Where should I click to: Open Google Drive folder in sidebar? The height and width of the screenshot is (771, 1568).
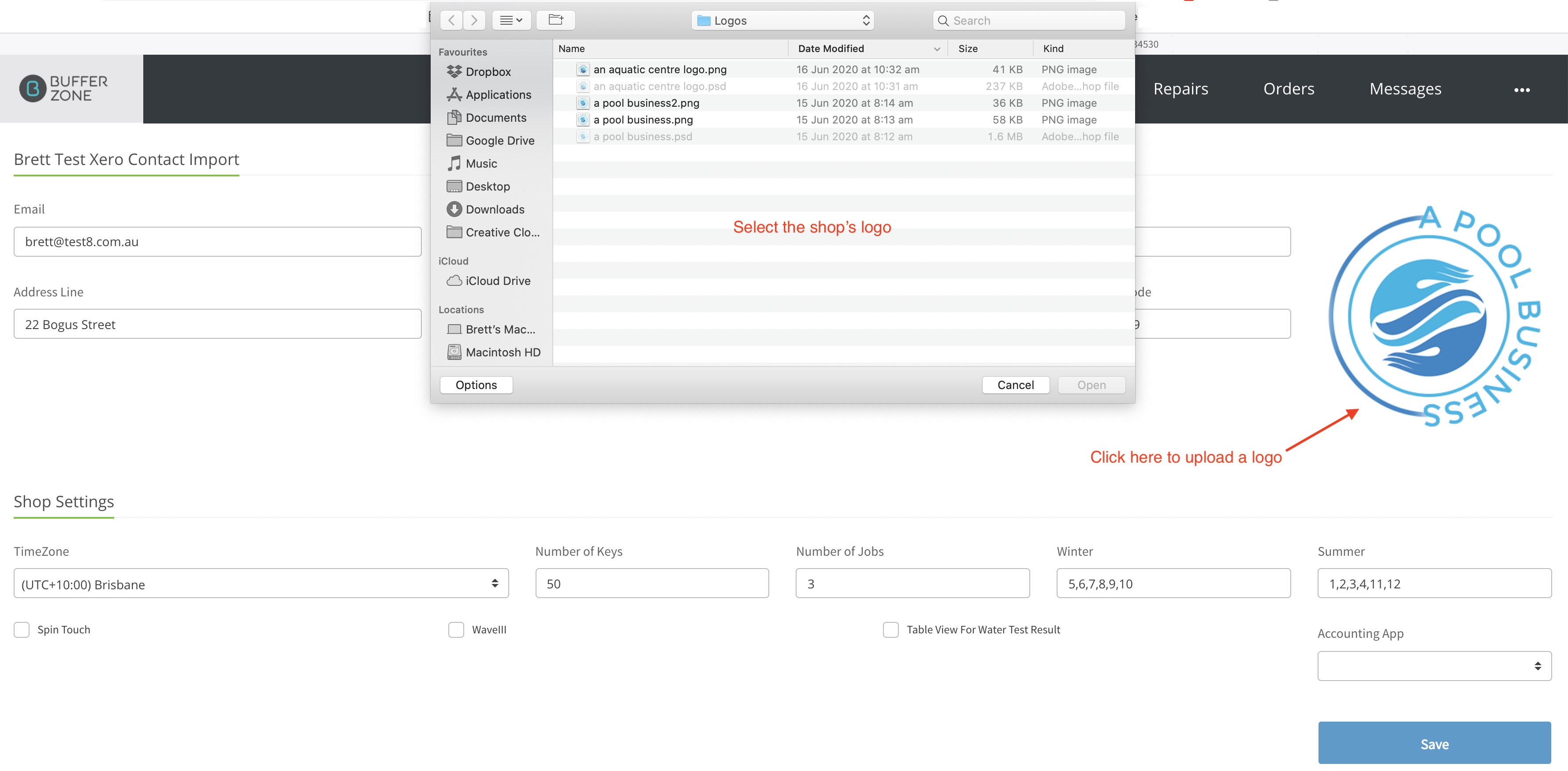click(x=491, y=141)
